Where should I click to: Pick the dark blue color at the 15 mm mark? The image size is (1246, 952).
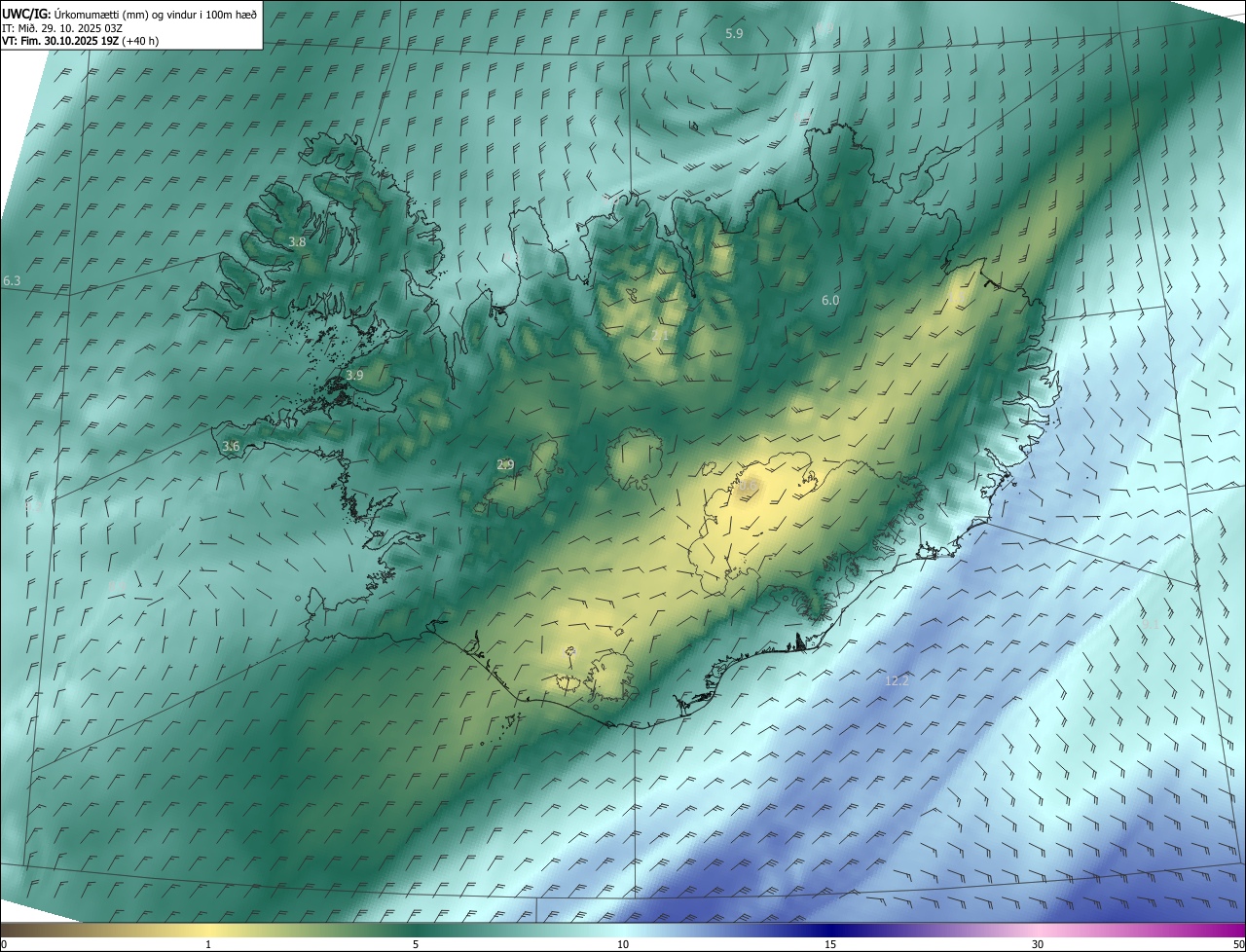[x=830, y=930]
